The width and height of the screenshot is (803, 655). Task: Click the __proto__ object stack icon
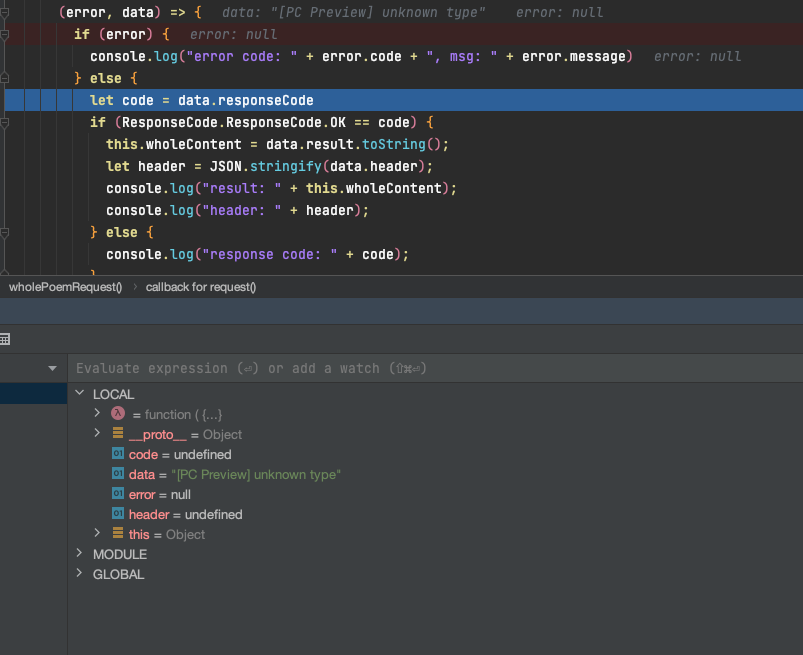118,433
